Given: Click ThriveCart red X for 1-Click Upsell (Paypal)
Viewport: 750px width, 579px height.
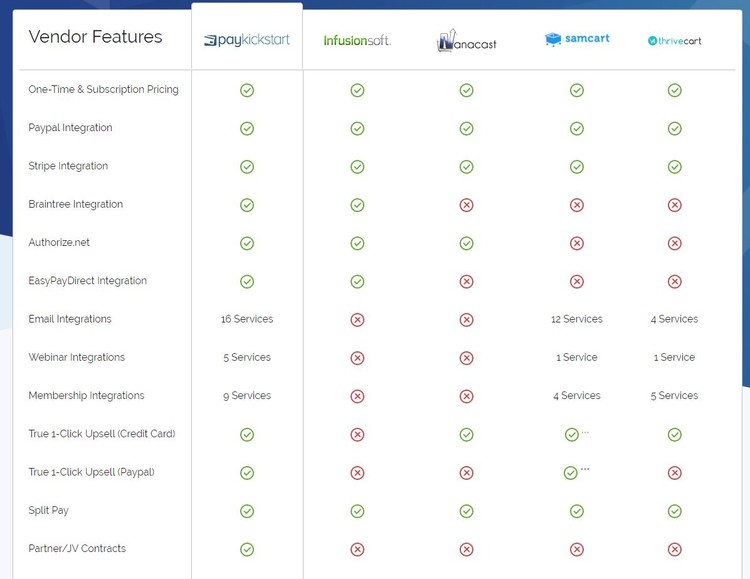Looking at the screenshot, I should (x=674, y=473).
